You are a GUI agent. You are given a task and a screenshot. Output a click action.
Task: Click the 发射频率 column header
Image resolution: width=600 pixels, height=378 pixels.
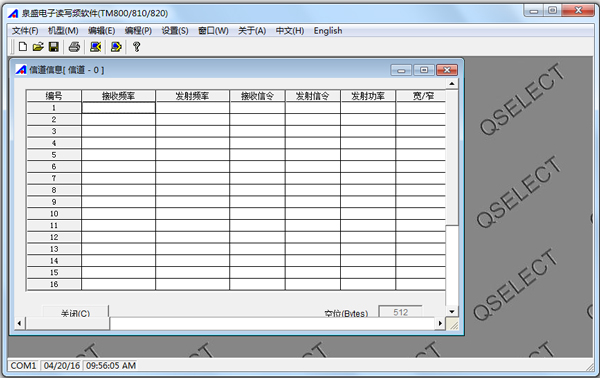pos(192,96)
